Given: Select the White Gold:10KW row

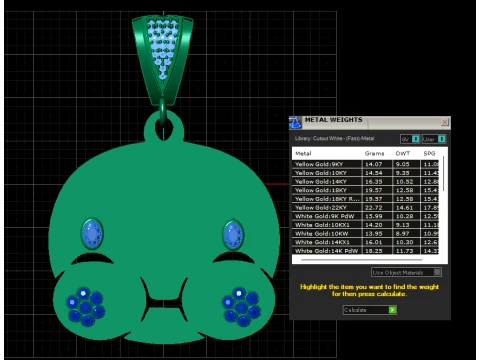Looking at the screenshot, I should [366, 233].
